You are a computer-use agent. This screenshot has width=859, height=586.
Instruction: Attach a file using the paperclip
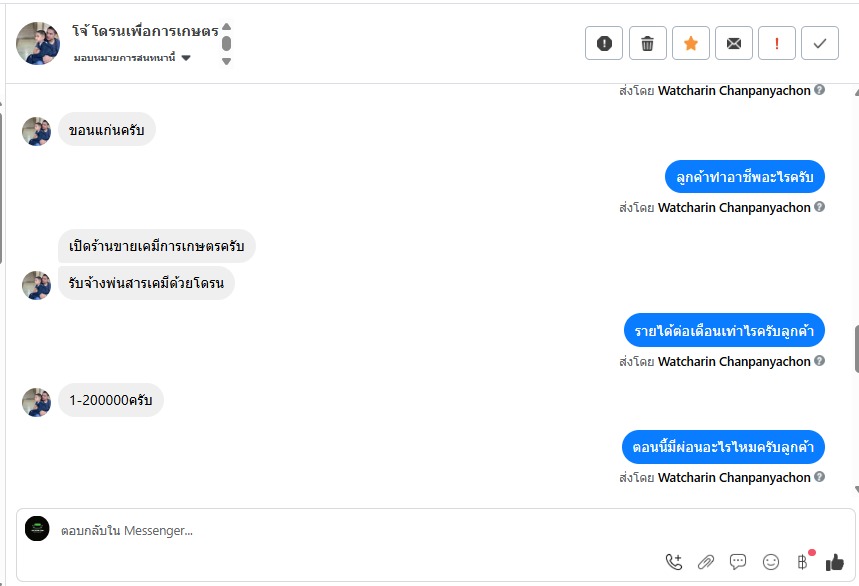pyautogui.click(x=706, y=562)
